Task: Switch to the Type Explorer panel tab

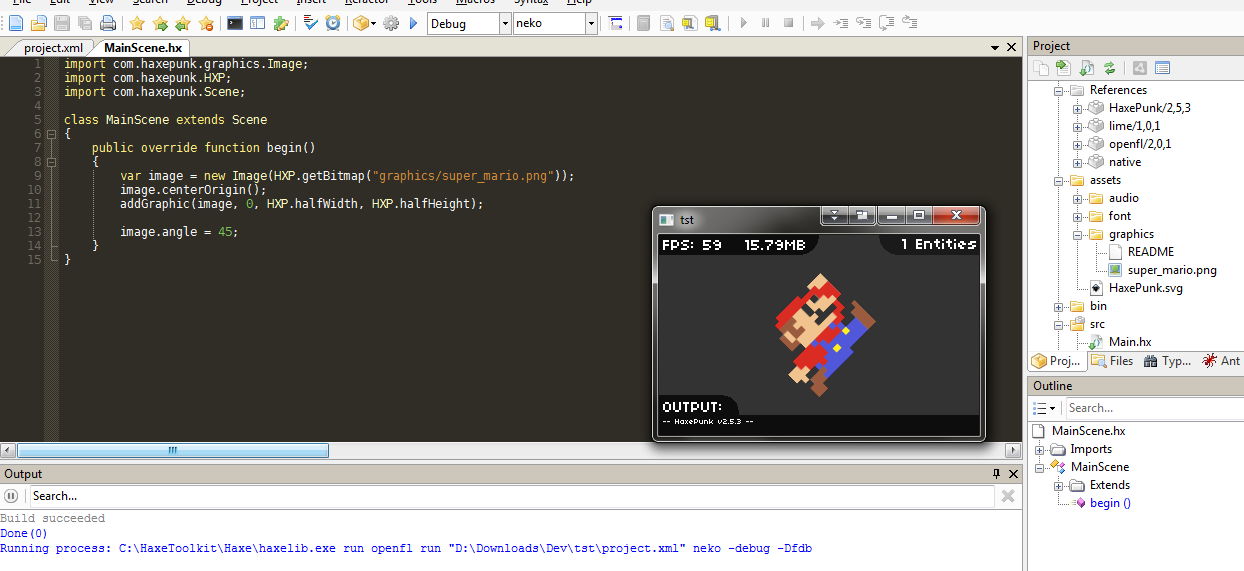Action: click(1167, 361)
